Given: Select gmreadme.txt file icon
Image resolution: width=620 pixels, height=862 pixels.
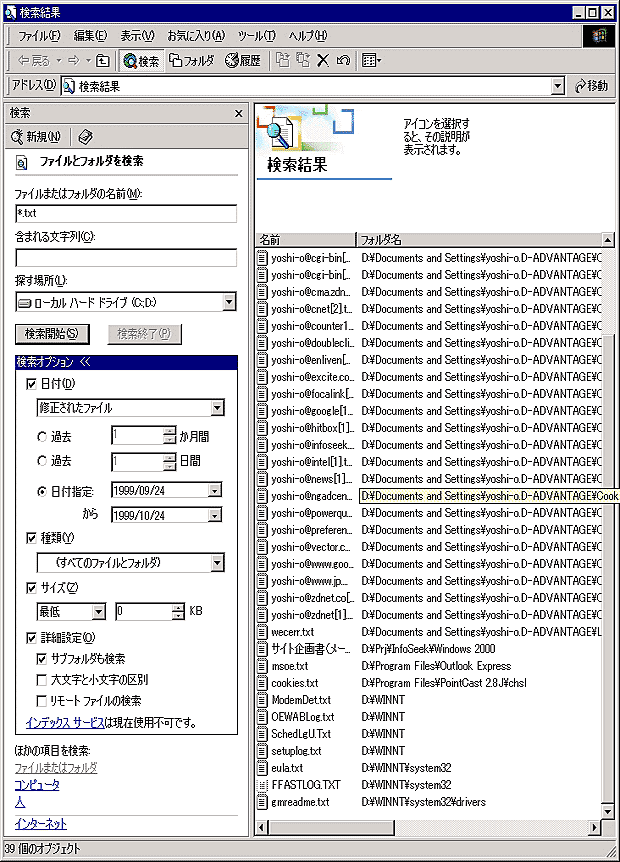Looking at the screenshot, I should click(262, 802).
